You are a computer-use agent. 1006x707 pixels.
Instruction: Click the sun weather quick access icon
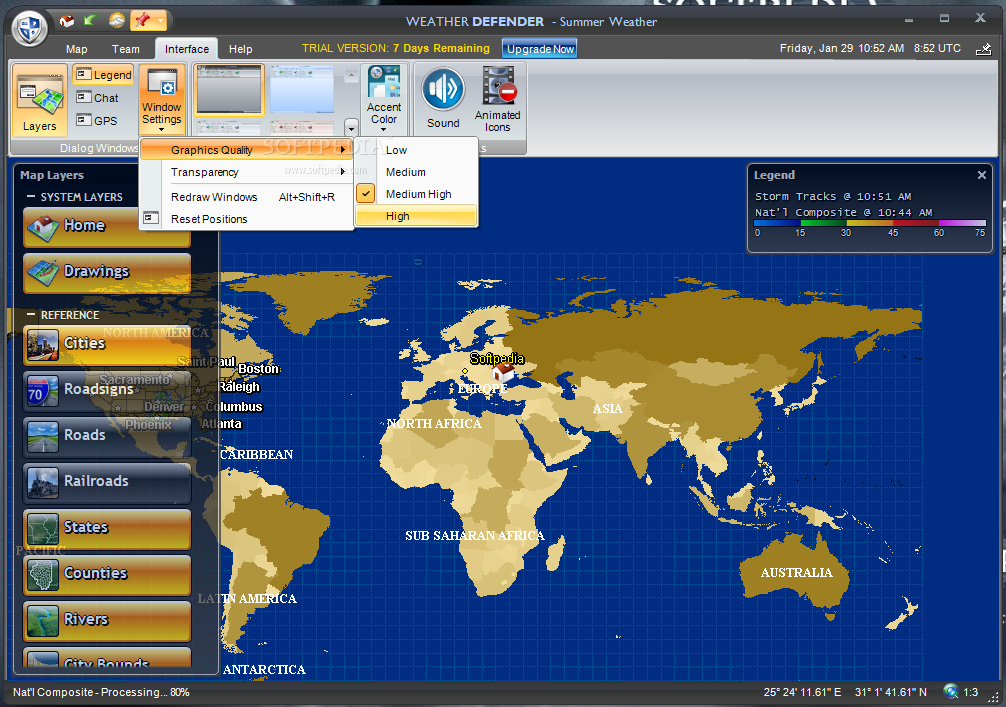[116, 21]
